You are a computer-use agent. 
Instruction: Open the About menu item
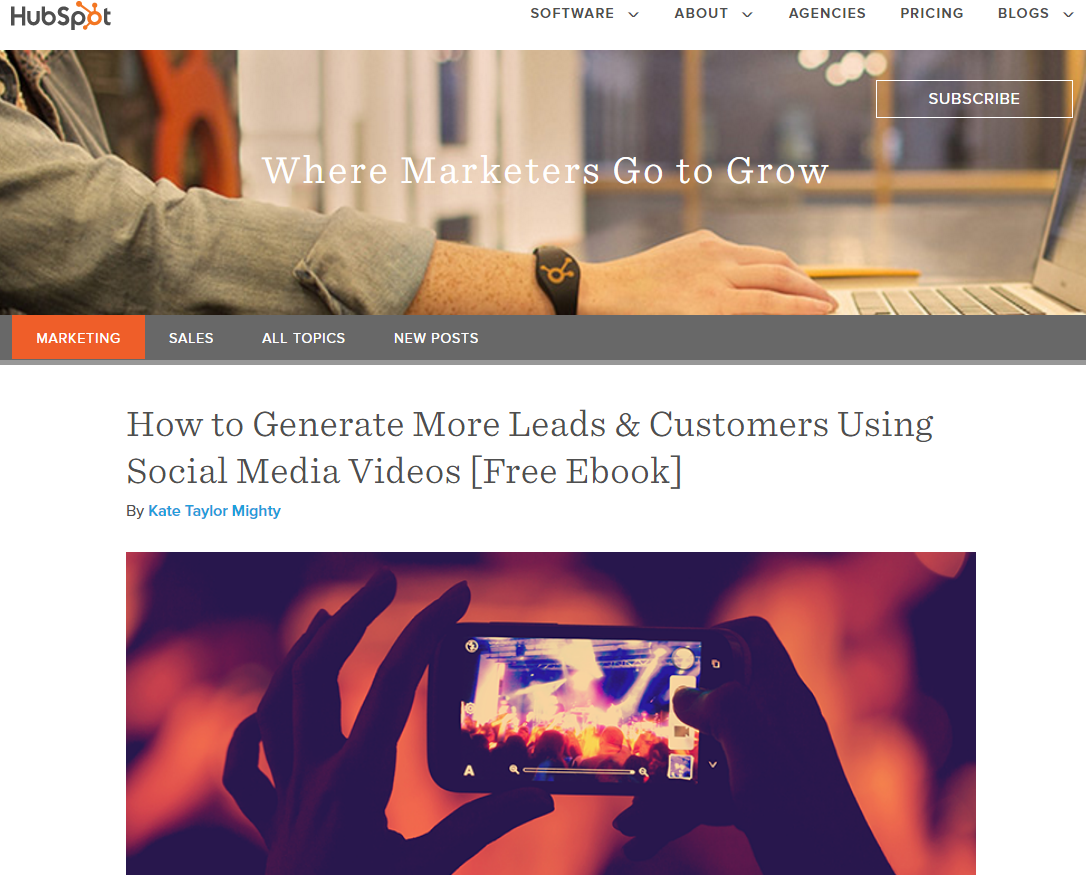click(x=701, y=13)
